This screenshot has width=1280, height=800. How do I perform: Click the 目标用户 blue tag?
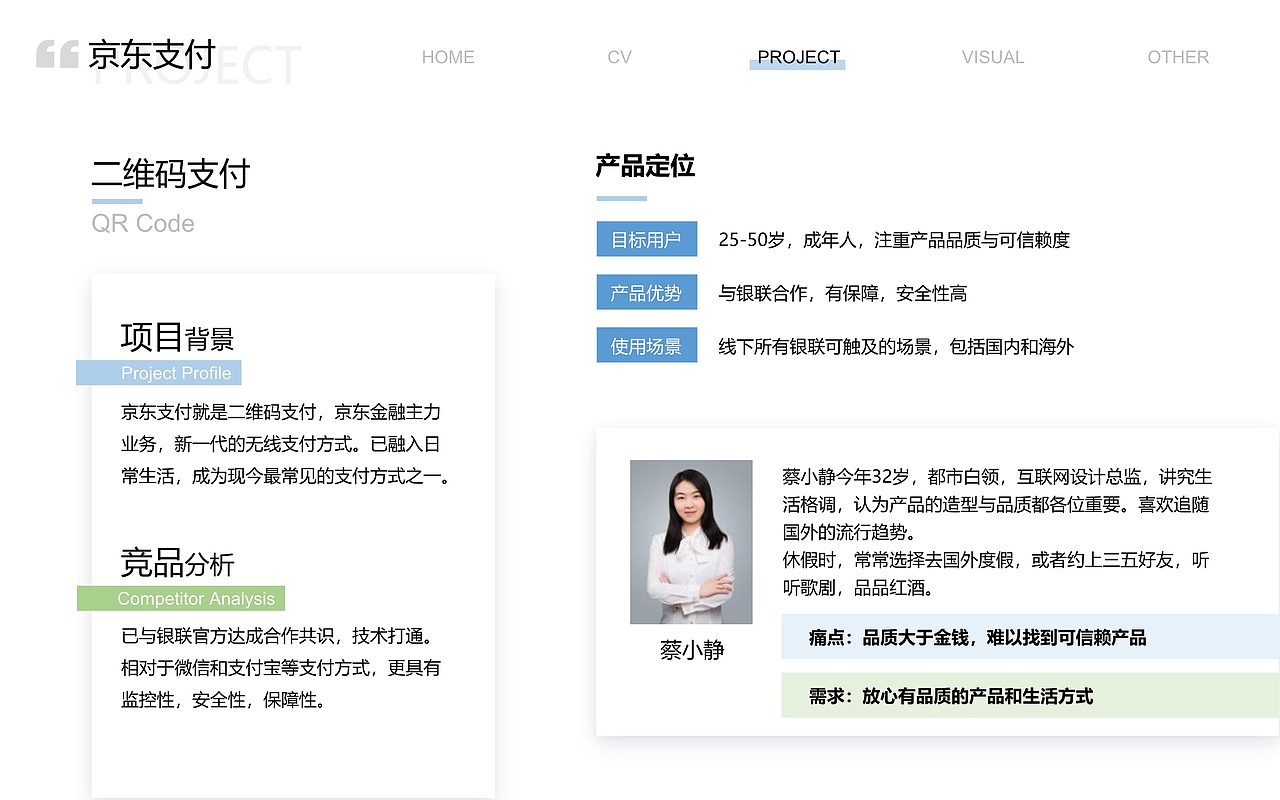pos(646,240)
